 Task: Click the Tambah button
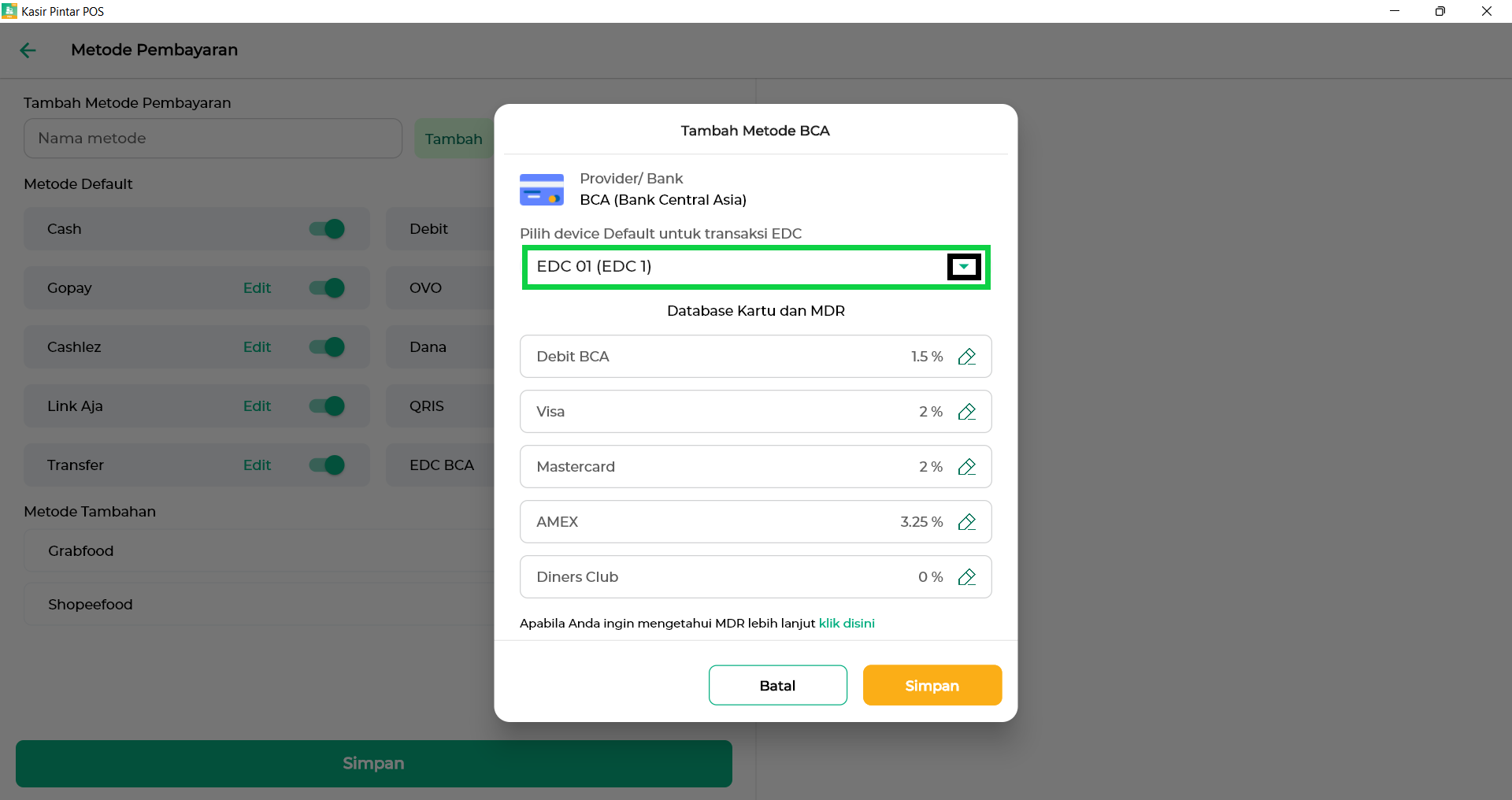click(454, 139)
